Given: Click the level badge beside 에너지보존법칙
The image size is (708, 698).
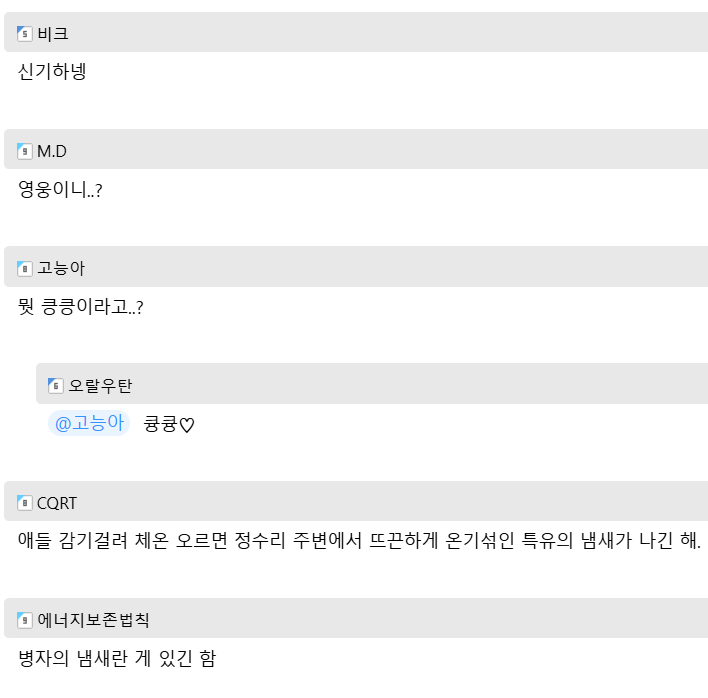Looking at the screenshot, I should tap(25, 620).
